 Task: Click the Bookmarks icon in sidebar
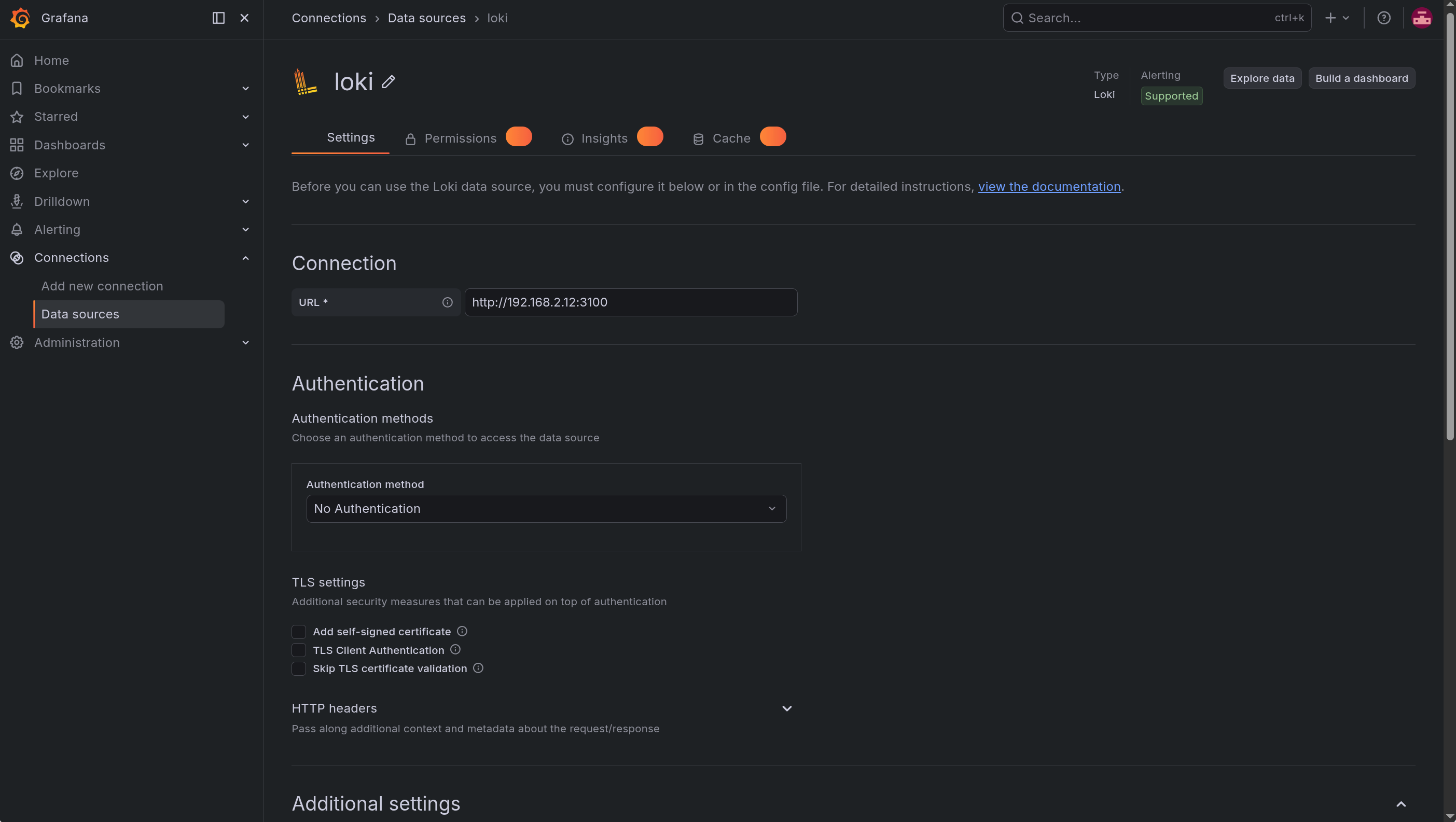tap(17, 89)
